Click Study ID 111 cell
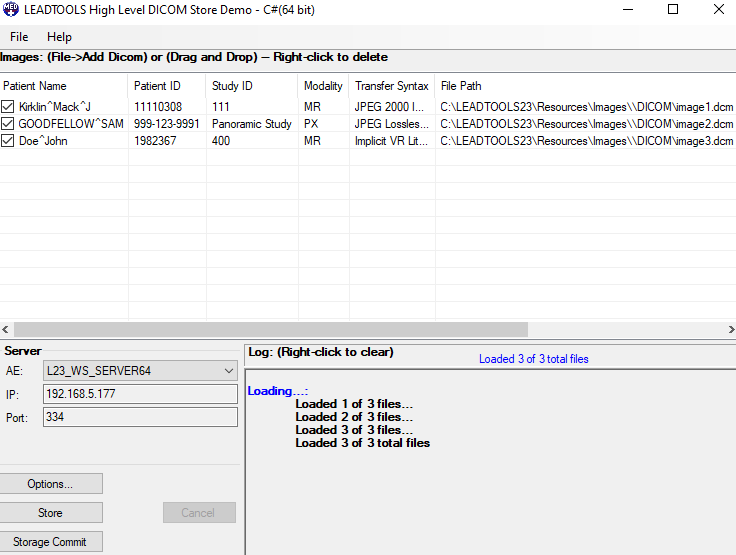736x555 pixels. (221, 107)
